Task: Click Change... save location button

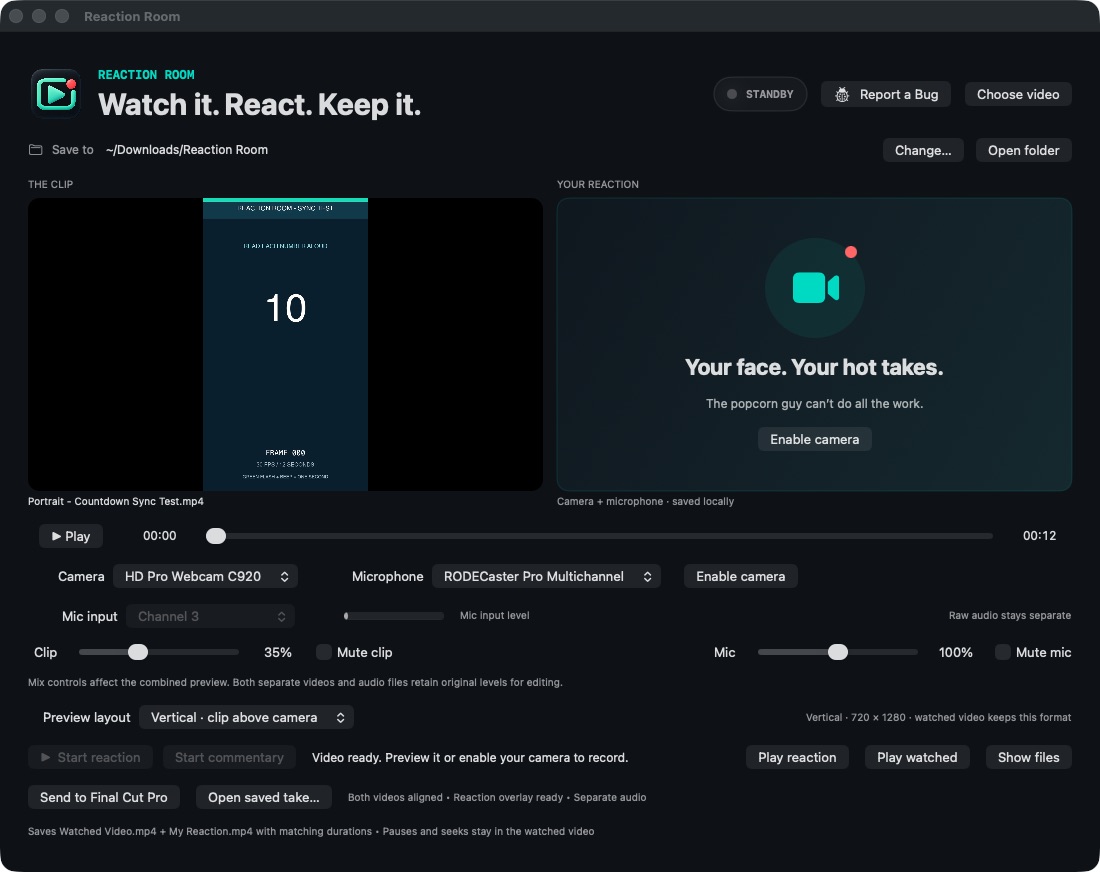Action: (x=923, y=150)
